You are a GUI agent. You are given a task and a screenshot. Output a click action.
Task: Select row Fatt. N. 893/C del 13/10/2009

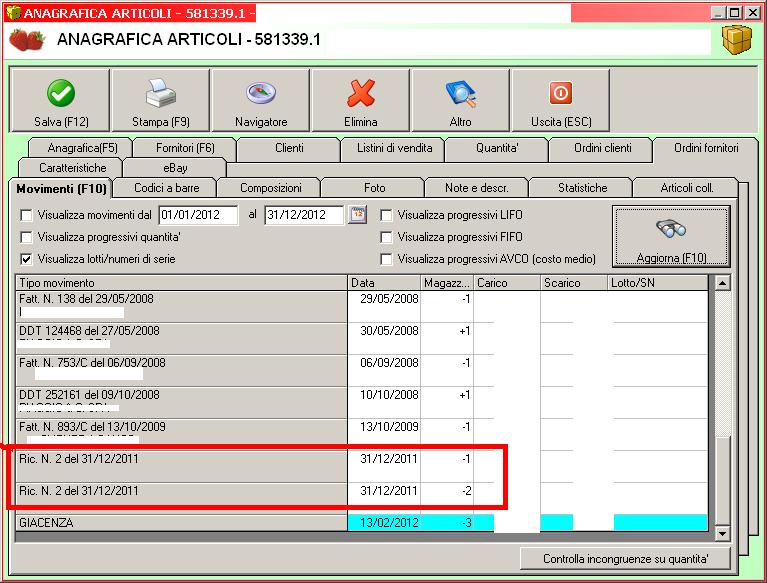coord(181,432)
